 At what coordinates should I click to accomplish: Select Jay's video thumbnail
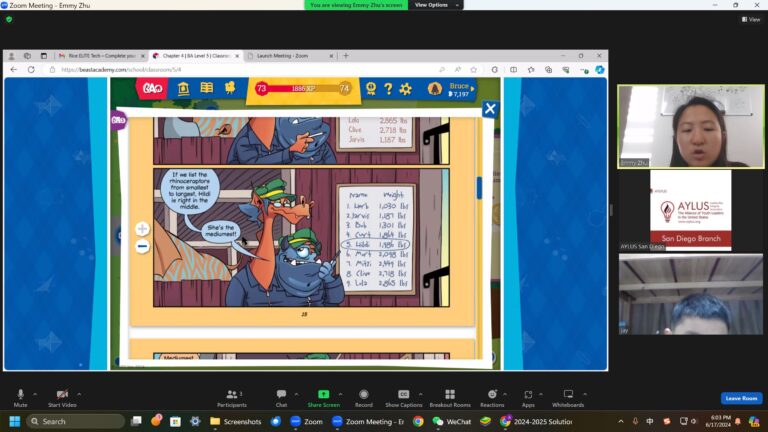tap(691, 294)
